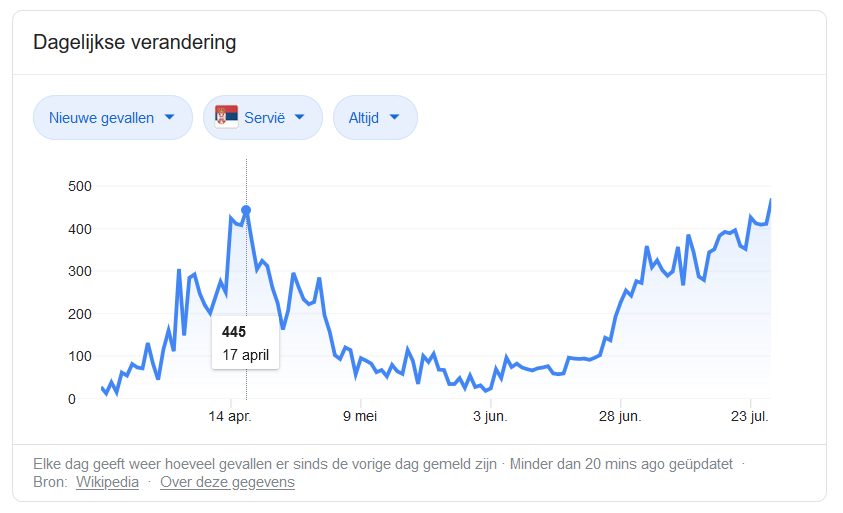Click the highlighted 17 april data point
This screenshot has width=843, height=513.
coord(246,210)
